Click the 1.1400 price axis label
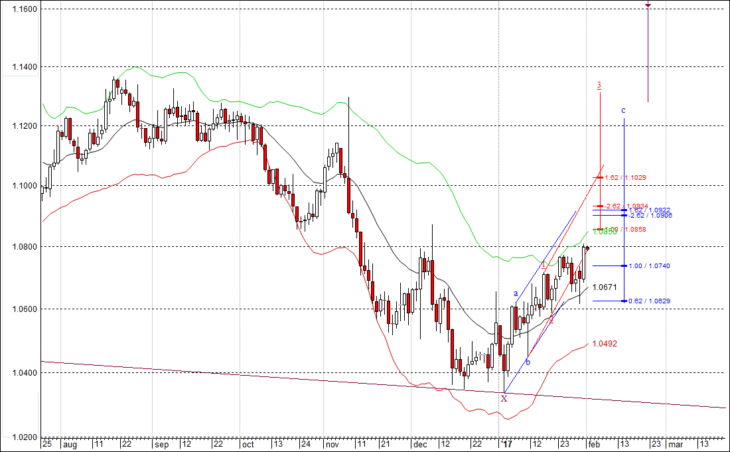Viewport: 730px width, 452px height. [x=25, y=67]
